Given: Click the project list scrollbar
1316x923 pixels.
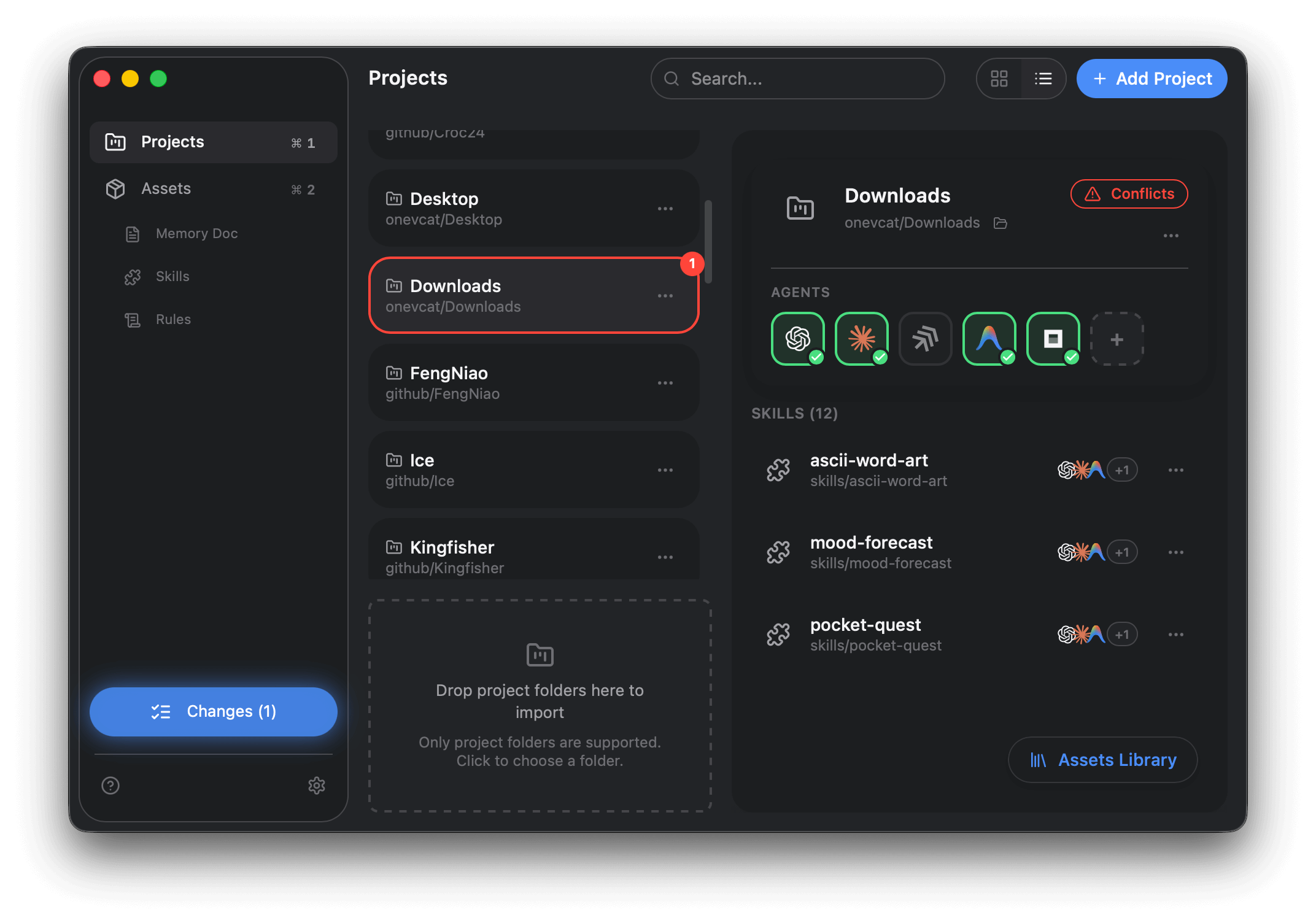Looking at the screenshot, I should tap(708, 241).
